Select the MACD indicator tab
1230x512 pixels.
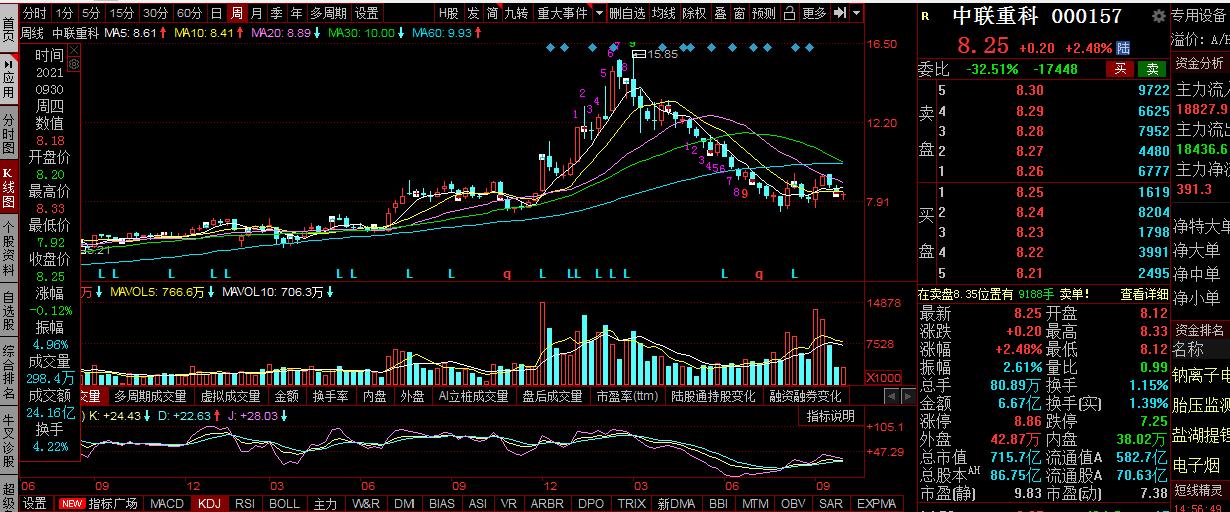(x=167, y=503)
